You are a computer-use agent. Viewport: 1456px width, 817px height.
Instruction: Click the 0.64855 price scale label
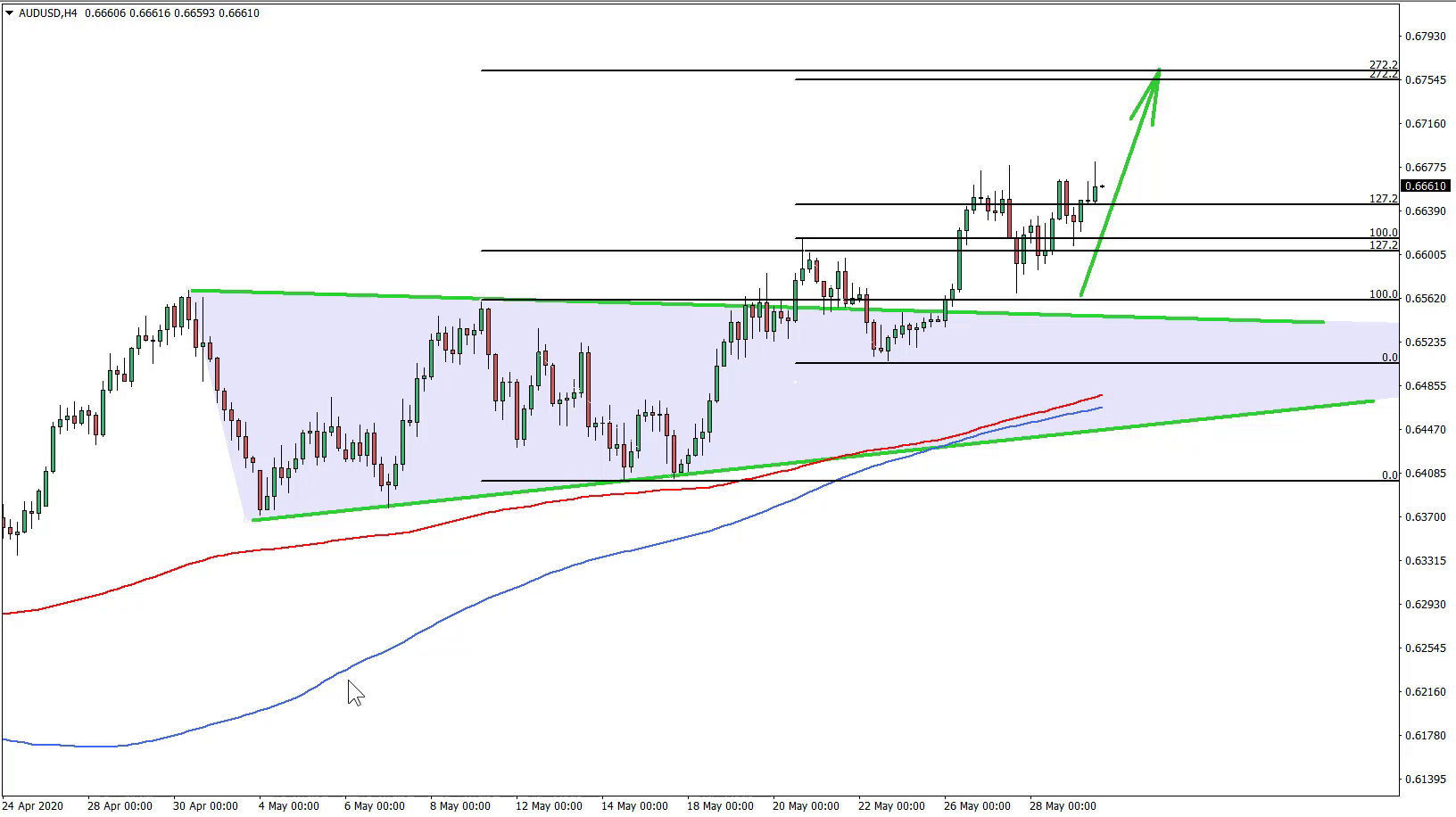tap(1425, 386)
